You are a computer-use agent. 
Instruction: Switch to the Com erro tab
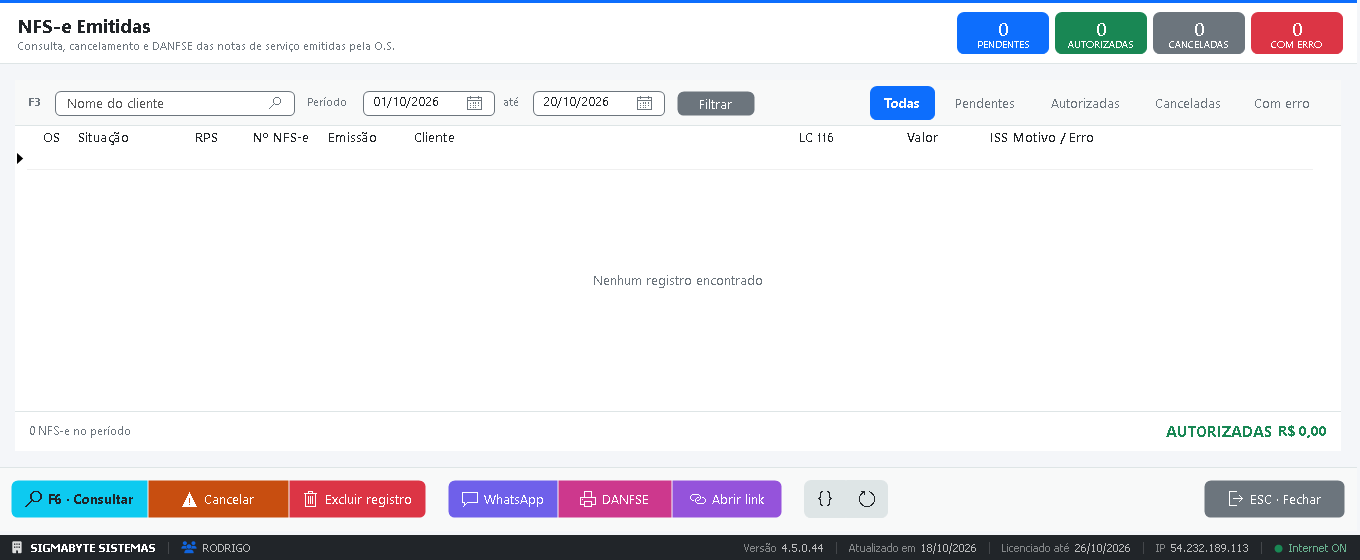tap(1282, 103)
